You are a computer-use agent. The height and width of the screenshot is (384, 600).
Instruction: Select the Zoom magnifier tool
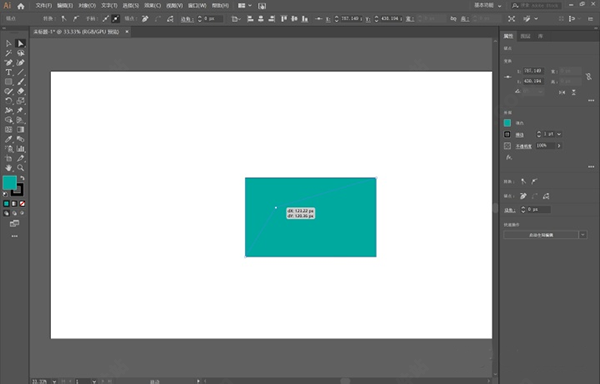point(21,168)
